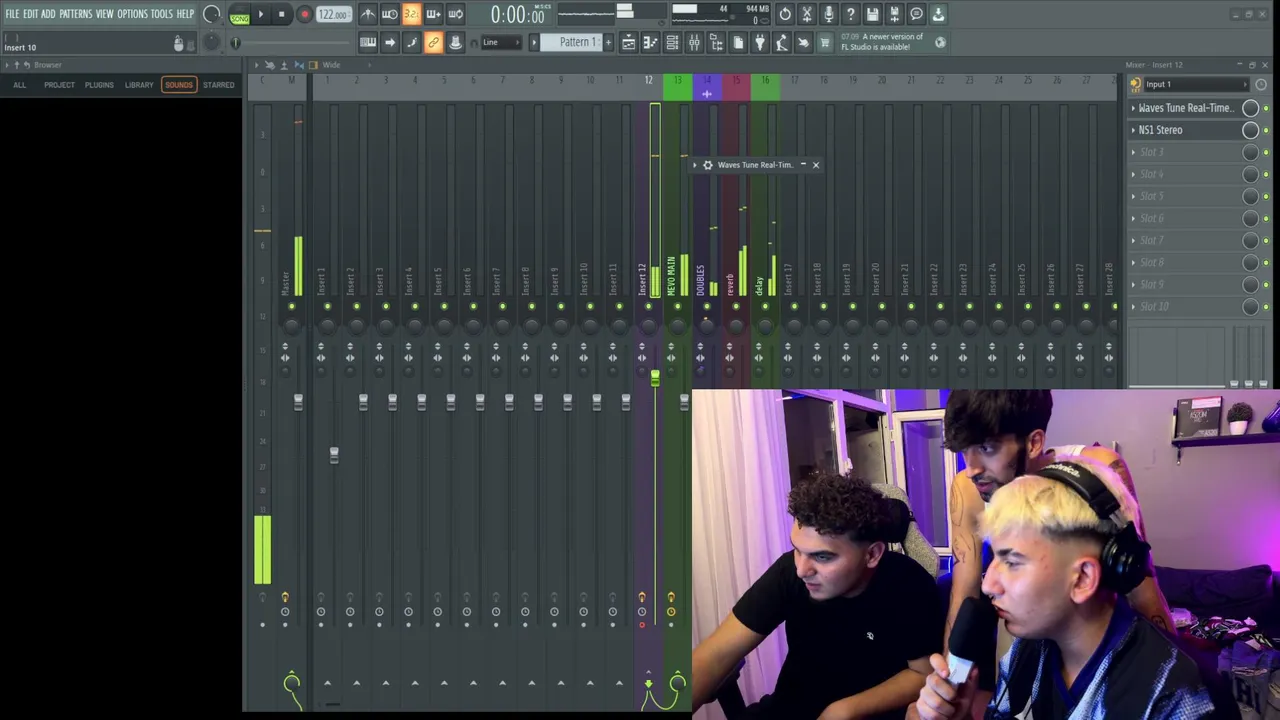Open the content library shopping cart icon

pos(825,42)
